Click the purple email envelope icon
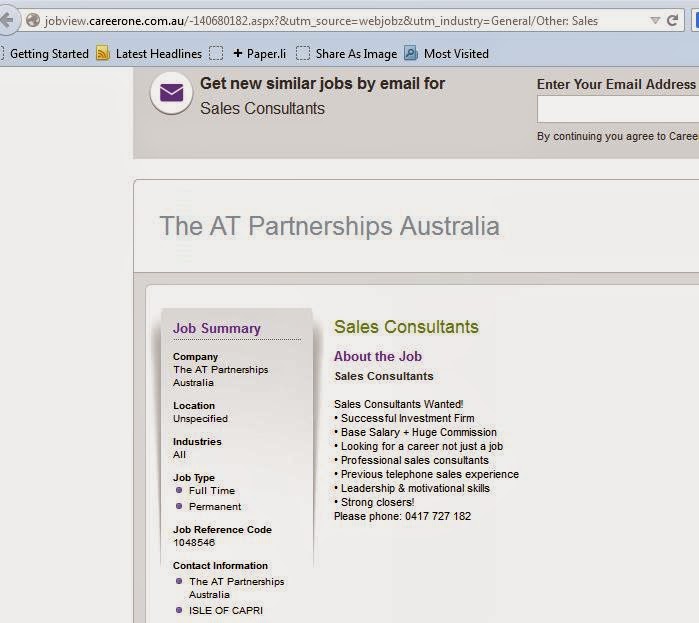Image resolution: width=699 pixels, height=623 pixels. [x=171, y=93]
